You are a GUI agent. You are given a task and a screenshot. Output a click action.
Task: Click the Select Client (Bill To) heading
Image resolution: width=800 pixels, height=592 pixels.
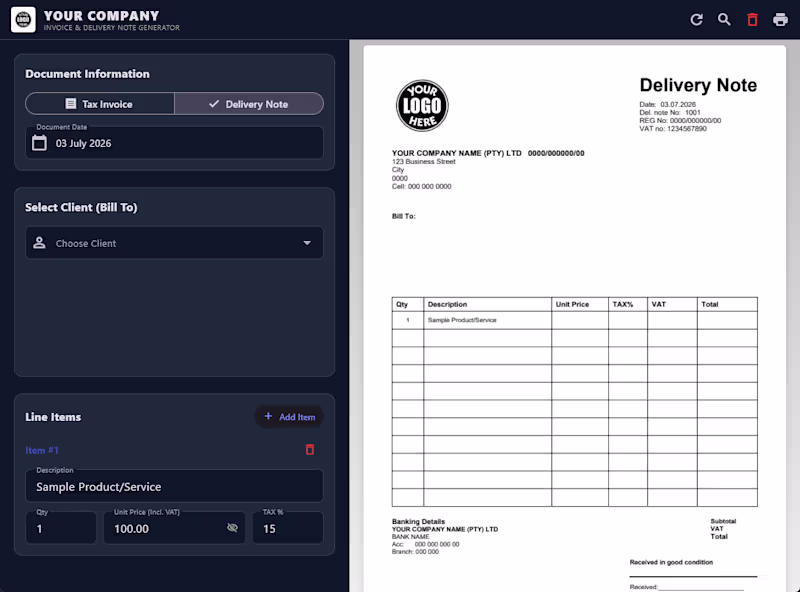coord(81,207)
